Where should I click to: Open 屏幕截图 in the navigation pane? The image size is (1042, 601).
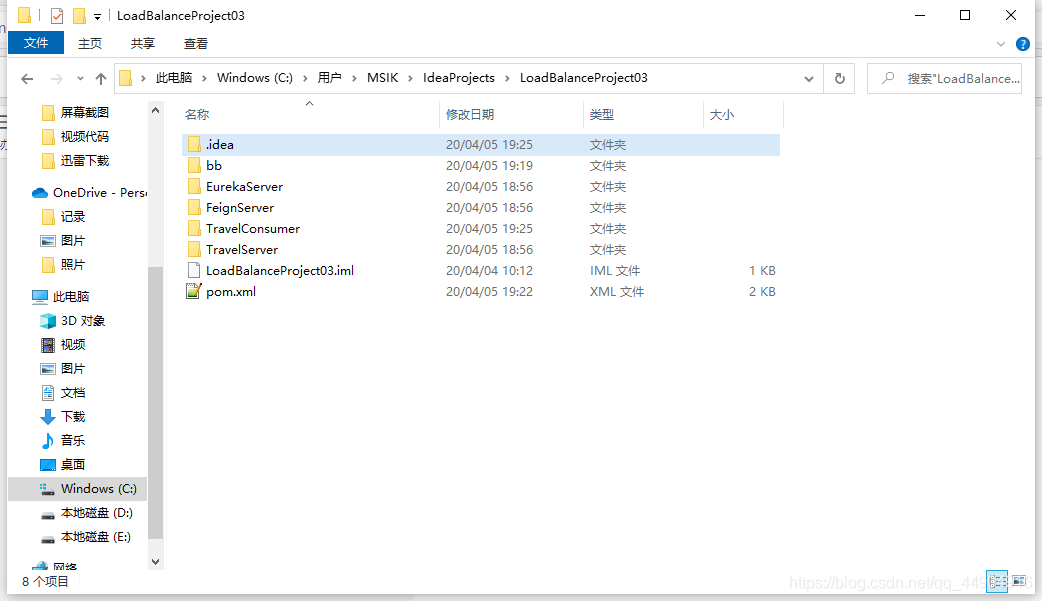pyautogui.click(x=84, y=112)
